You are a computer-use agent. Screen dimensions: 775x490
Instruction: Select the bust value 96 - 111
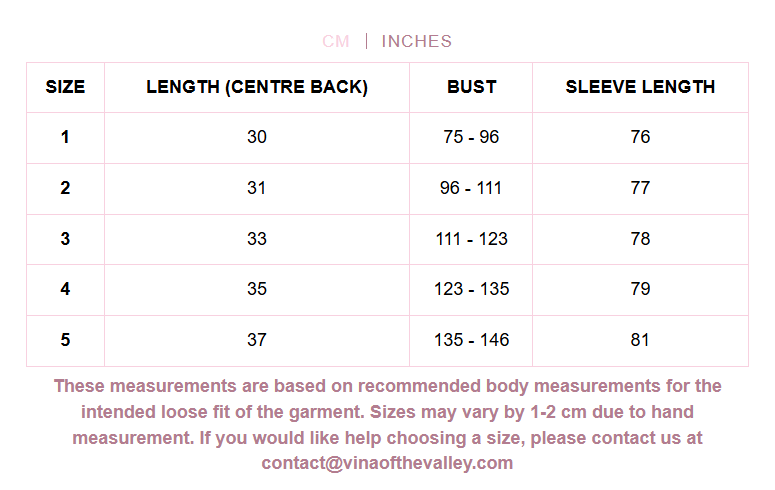coord(471,188)
